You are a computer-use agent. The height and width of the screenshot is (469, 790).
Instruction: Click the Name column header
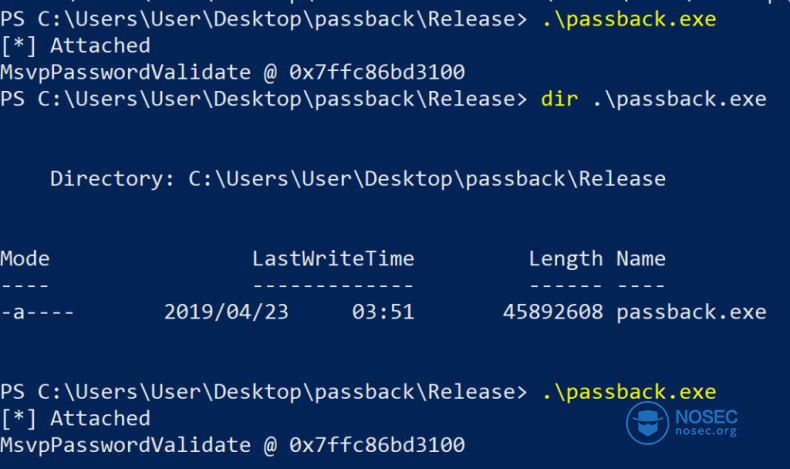pos(641,258)
